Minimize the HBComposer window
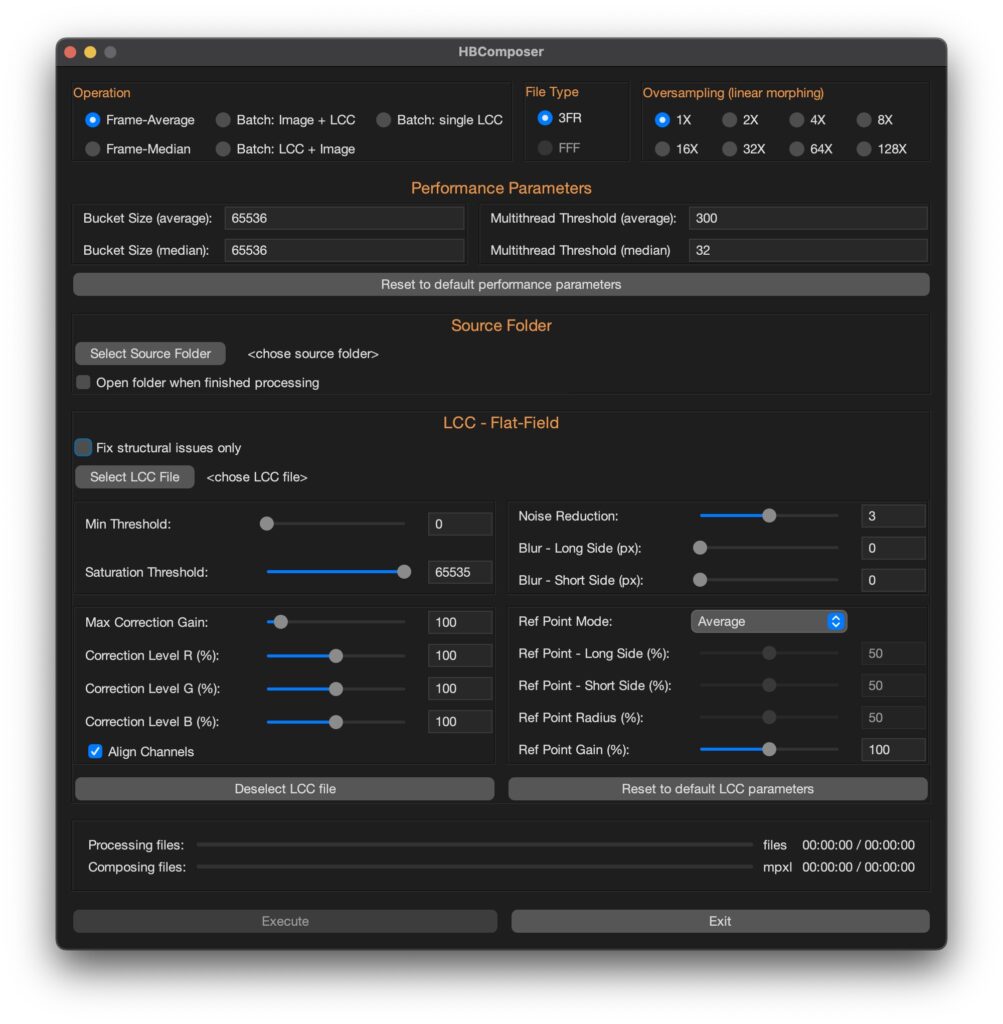The image size is (1003, 1024). (x=90, y=52)
